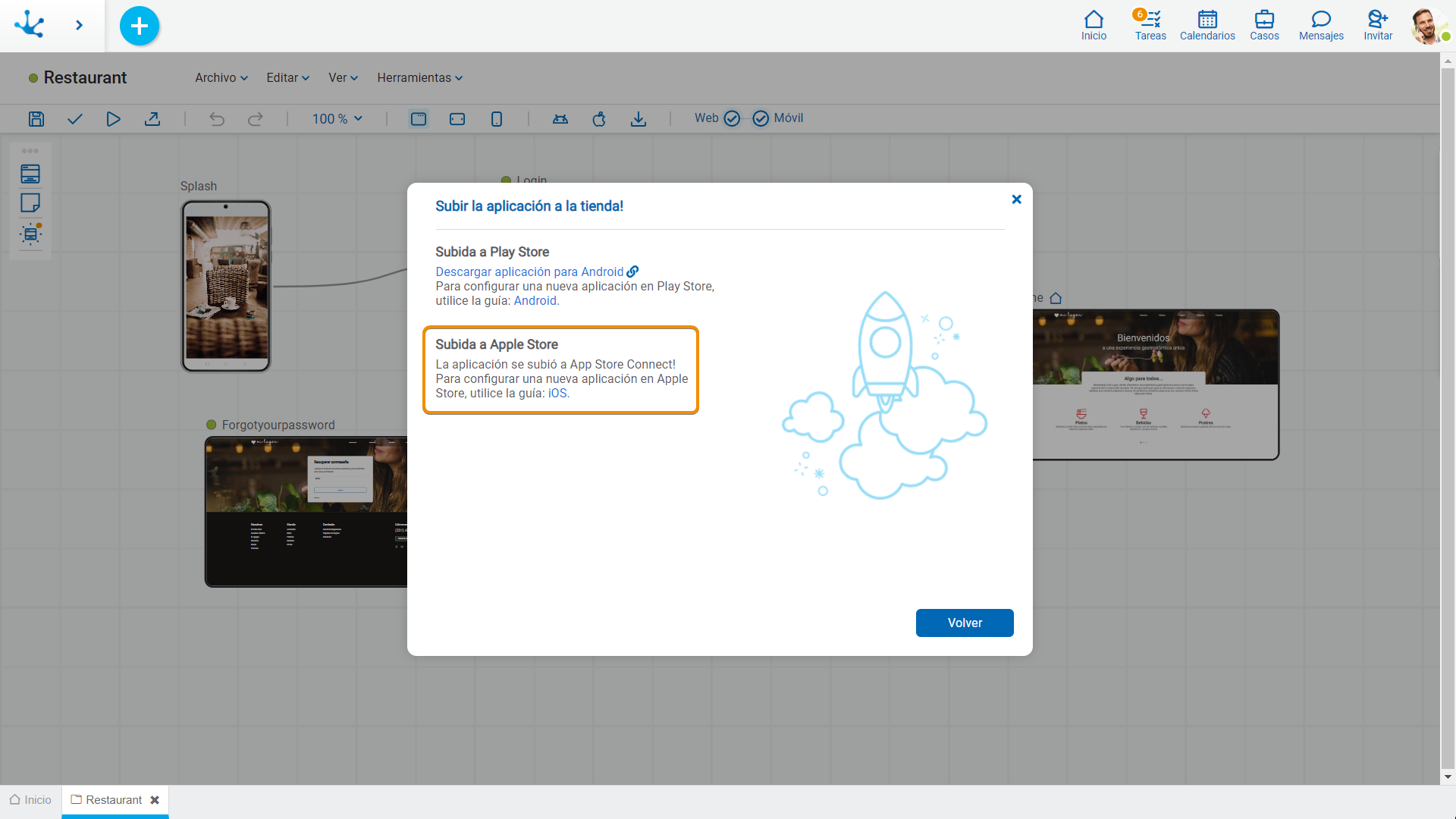The image size is (1456, 819).
Task: Click the redo arrow icon
Action: tap(256, 118)
